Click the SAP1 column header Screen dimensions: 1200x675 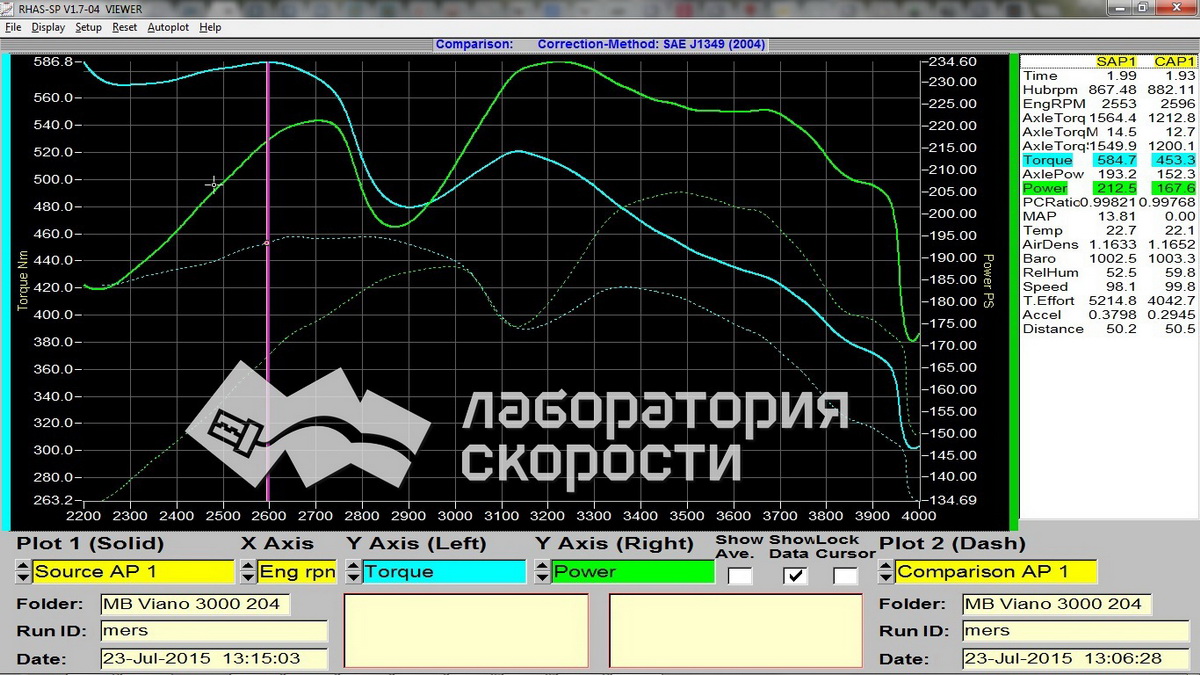coord(1117,61)
